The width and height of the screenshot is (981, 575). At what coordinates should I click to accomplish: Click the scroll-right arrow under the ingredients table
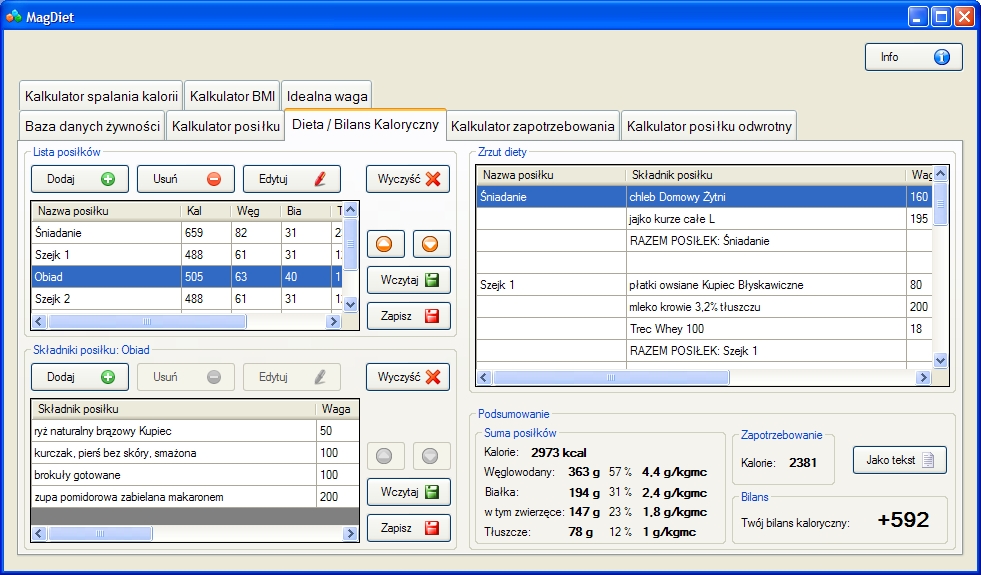tap(350, 534)
